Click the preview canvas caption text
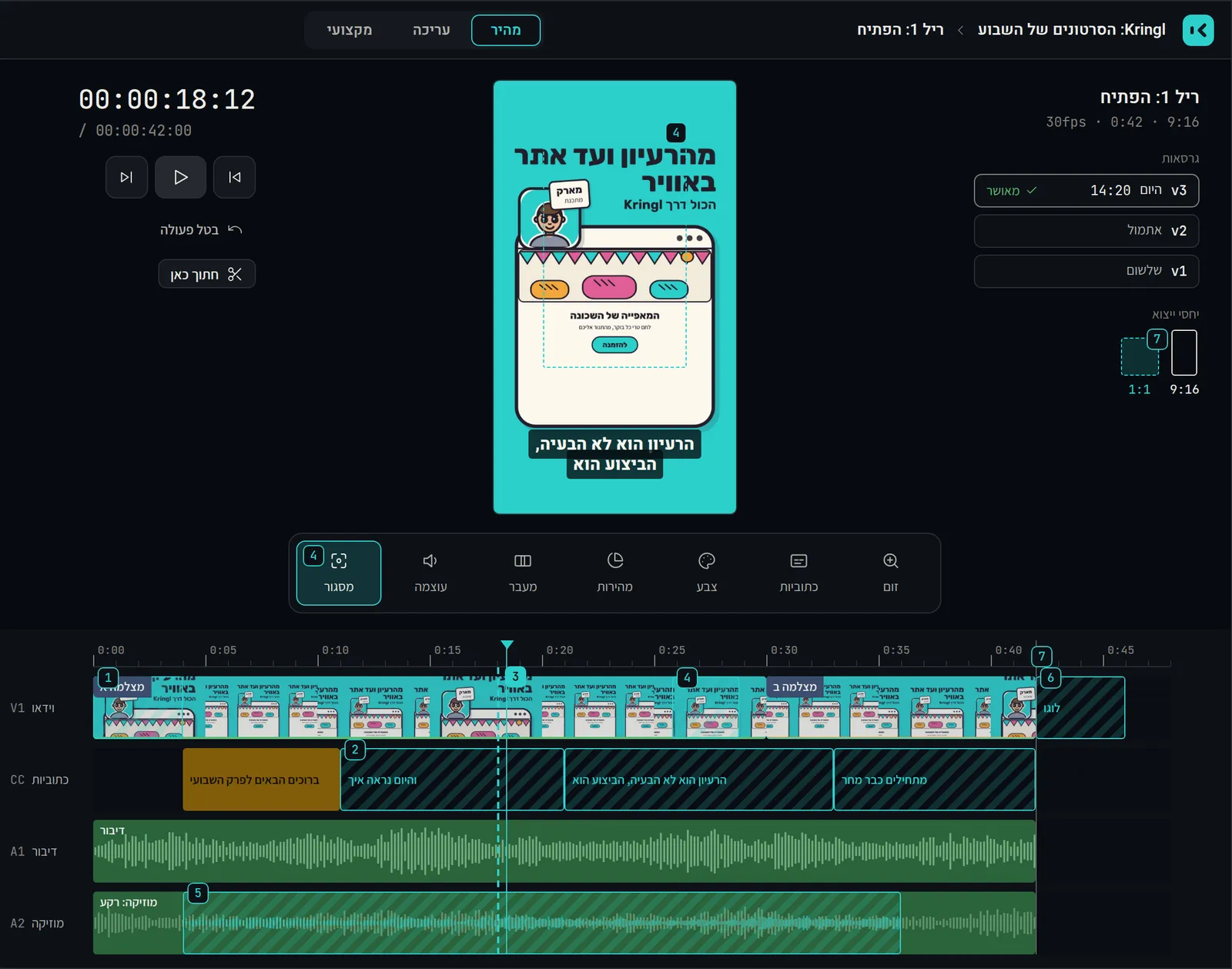The width and height of the screenshot is (1232, 969). 614,454
